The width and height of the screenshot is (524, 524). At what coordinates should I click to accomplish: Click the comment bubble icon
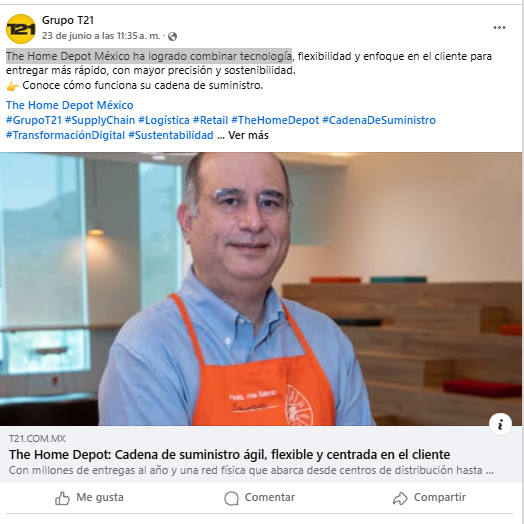(x=231, y=498)
